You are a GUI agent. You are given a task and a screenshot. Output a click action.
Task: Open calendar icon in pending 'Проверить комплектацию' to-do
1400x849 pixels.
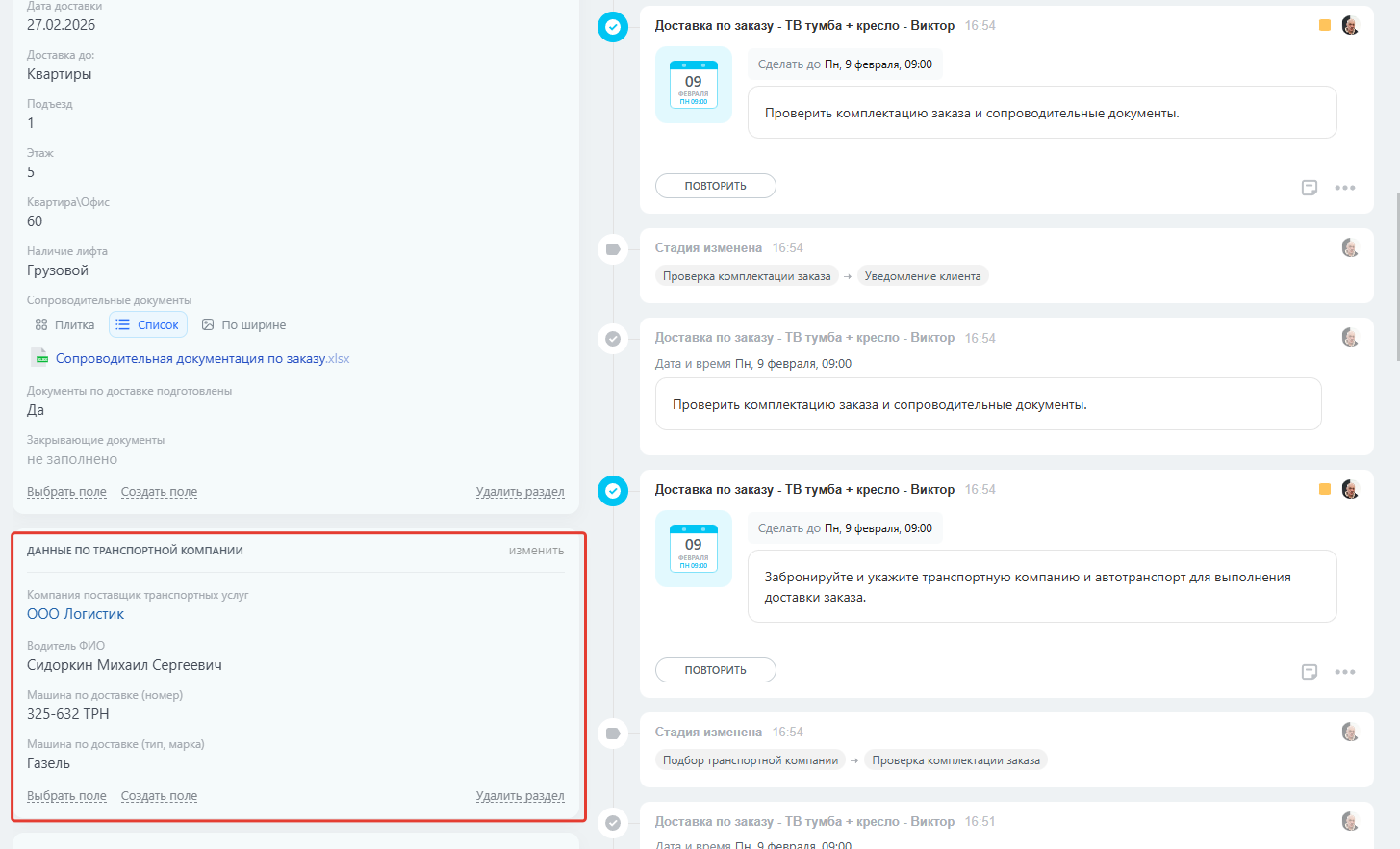(x=694, y=85)
